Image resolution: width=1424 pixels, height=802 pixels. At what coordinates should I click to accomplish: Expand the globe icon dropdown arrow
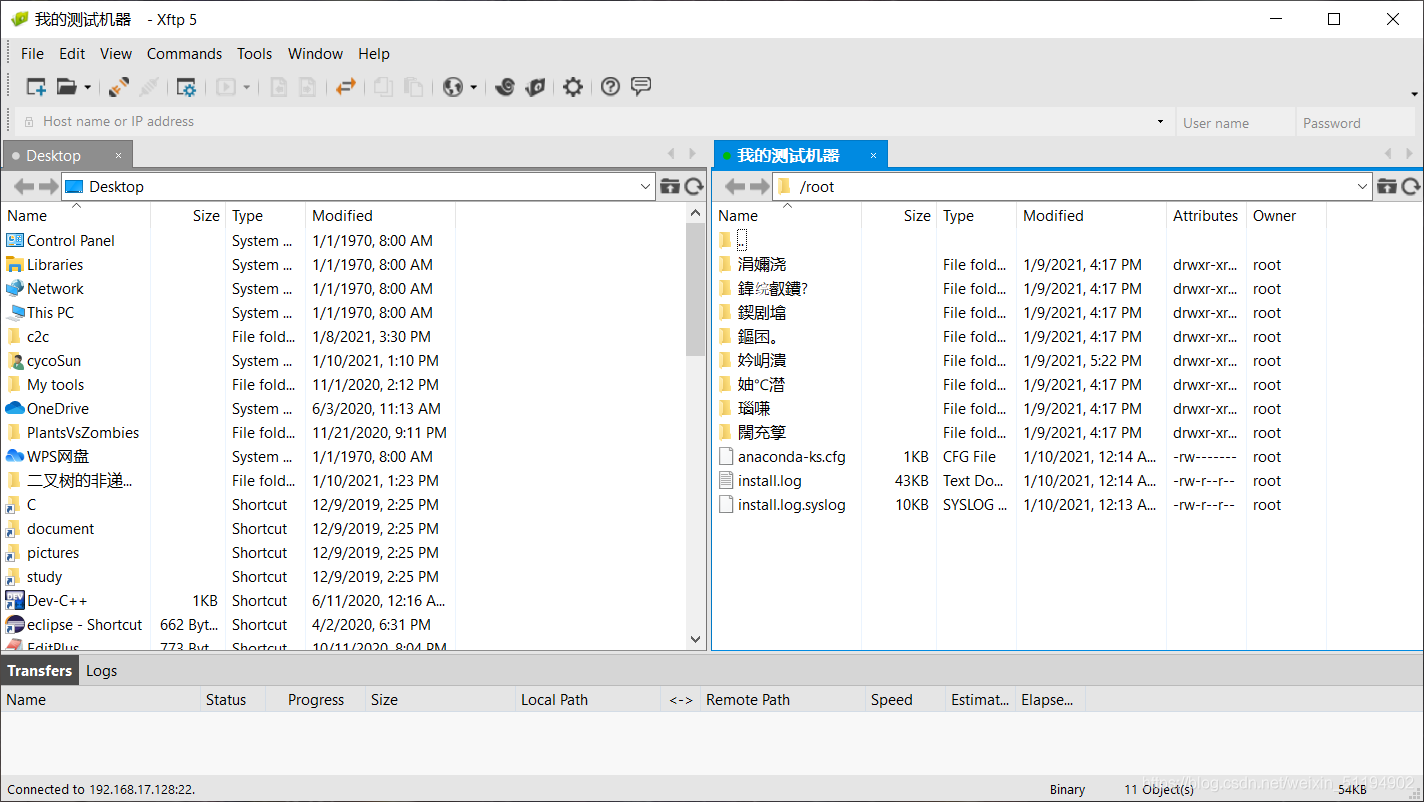coord(473,87)
